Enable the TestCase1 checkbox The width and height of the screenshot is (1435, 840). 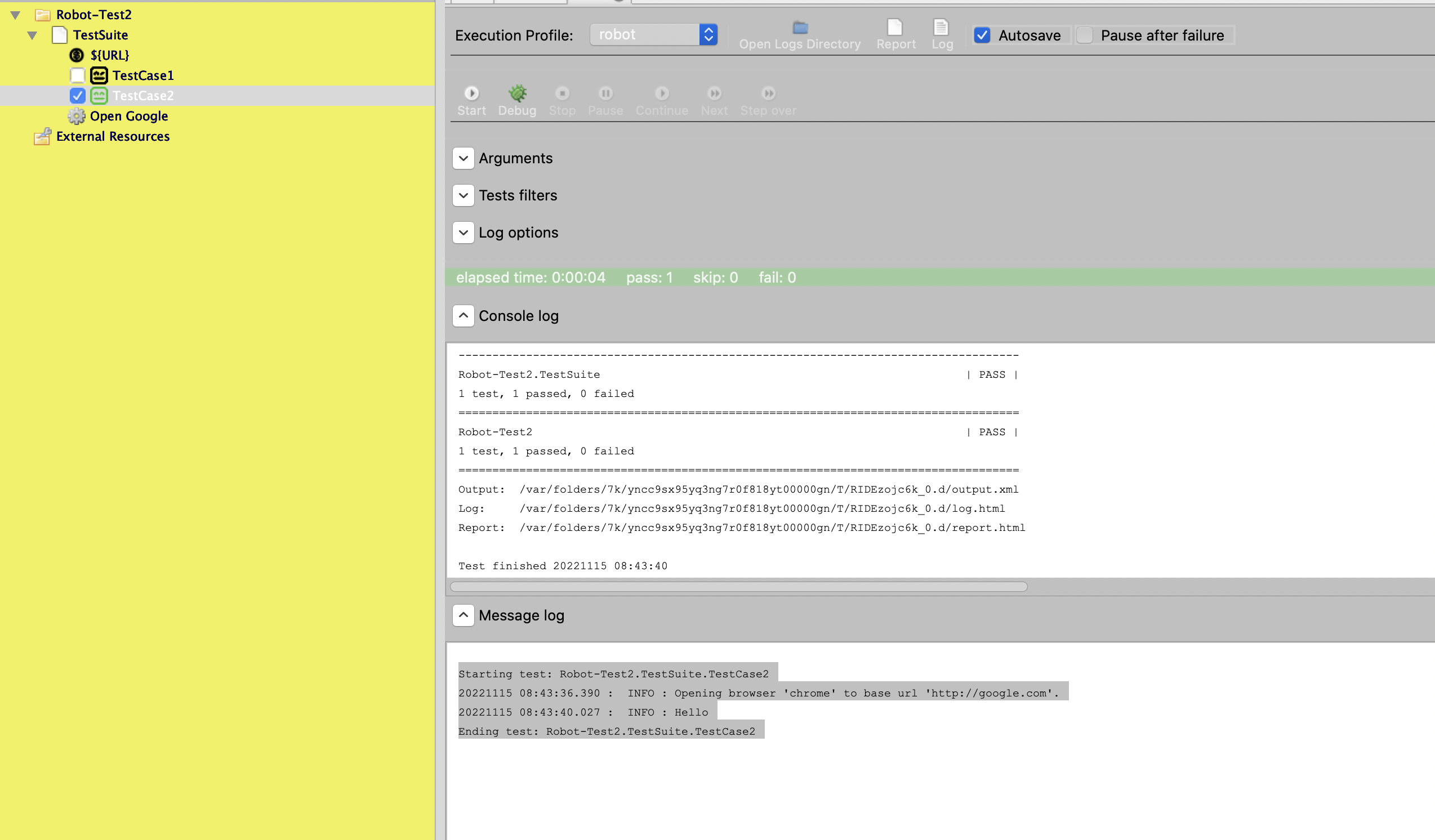(78, 75)
